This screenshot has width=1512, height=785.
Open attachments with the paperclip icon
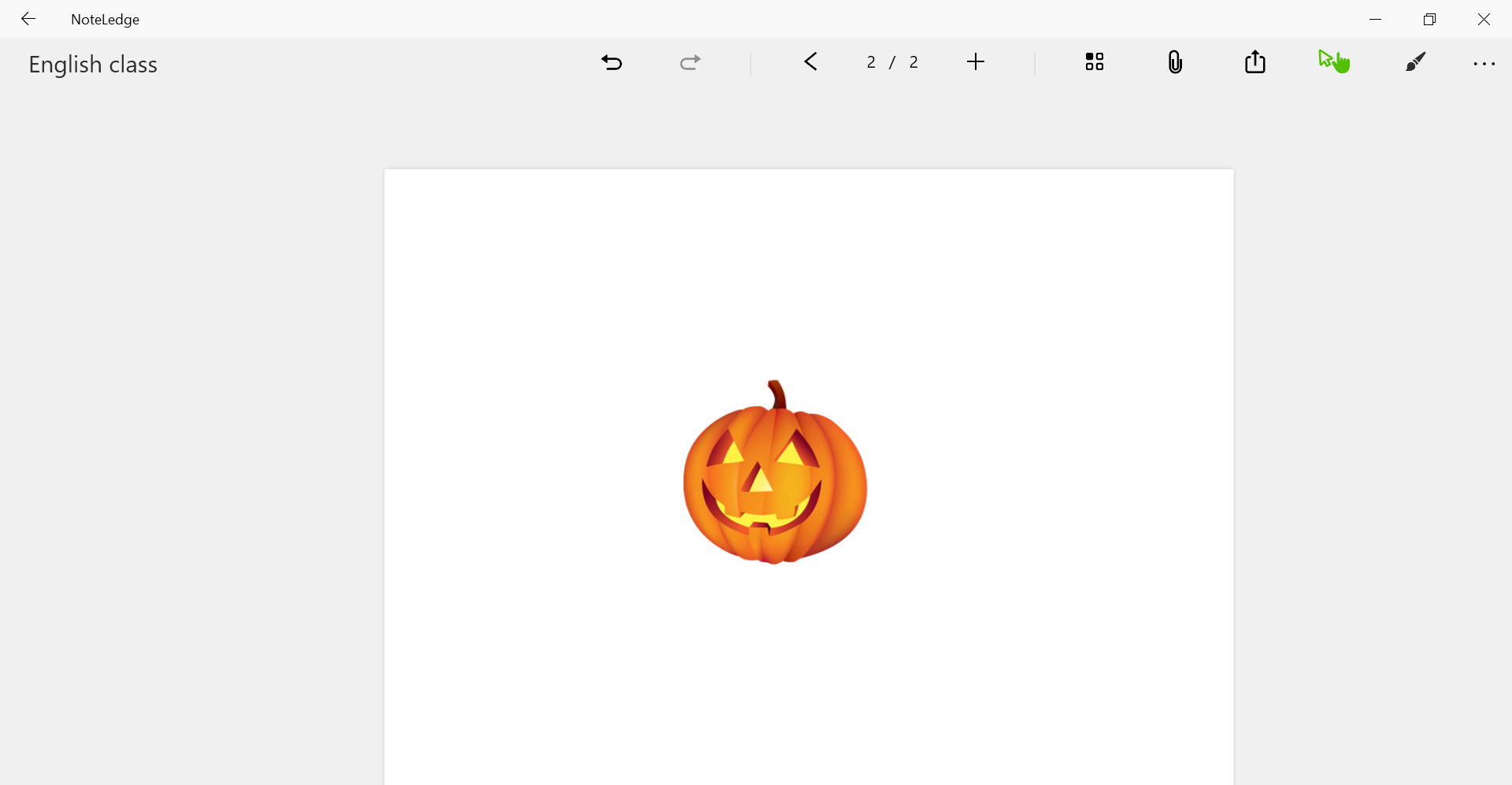(1175, 61)
